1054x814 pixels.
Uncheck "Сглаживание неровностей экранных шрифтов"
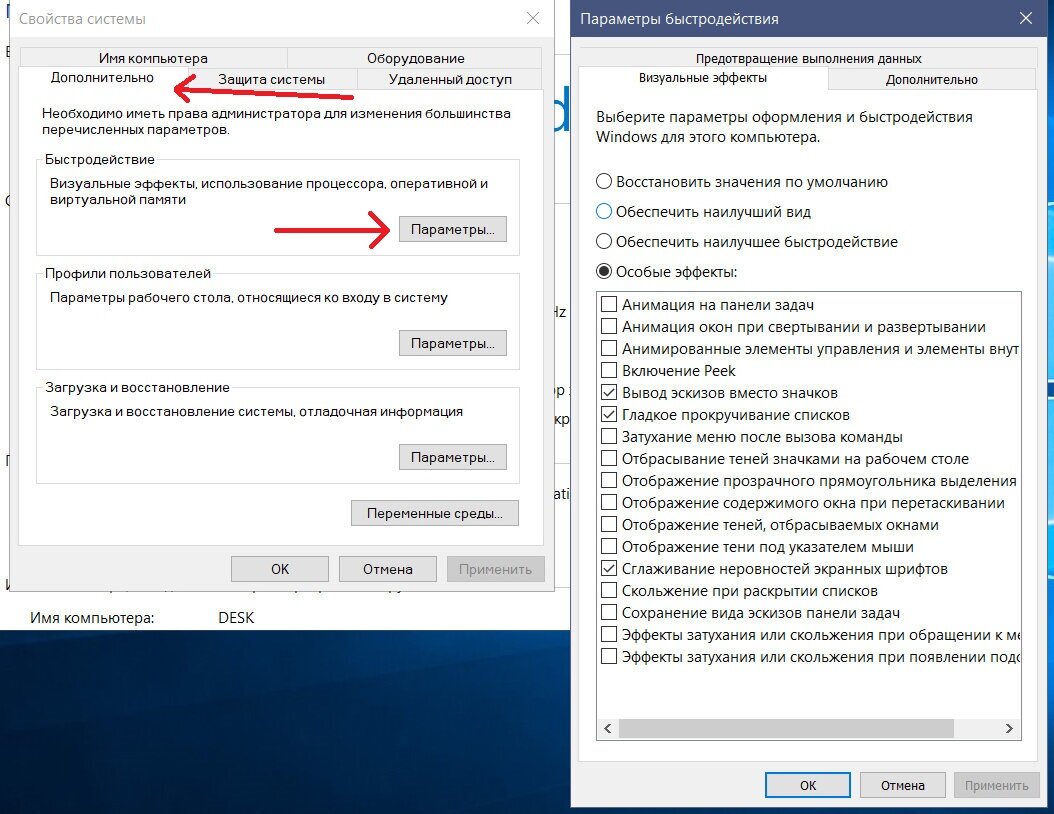click(609, 568)
